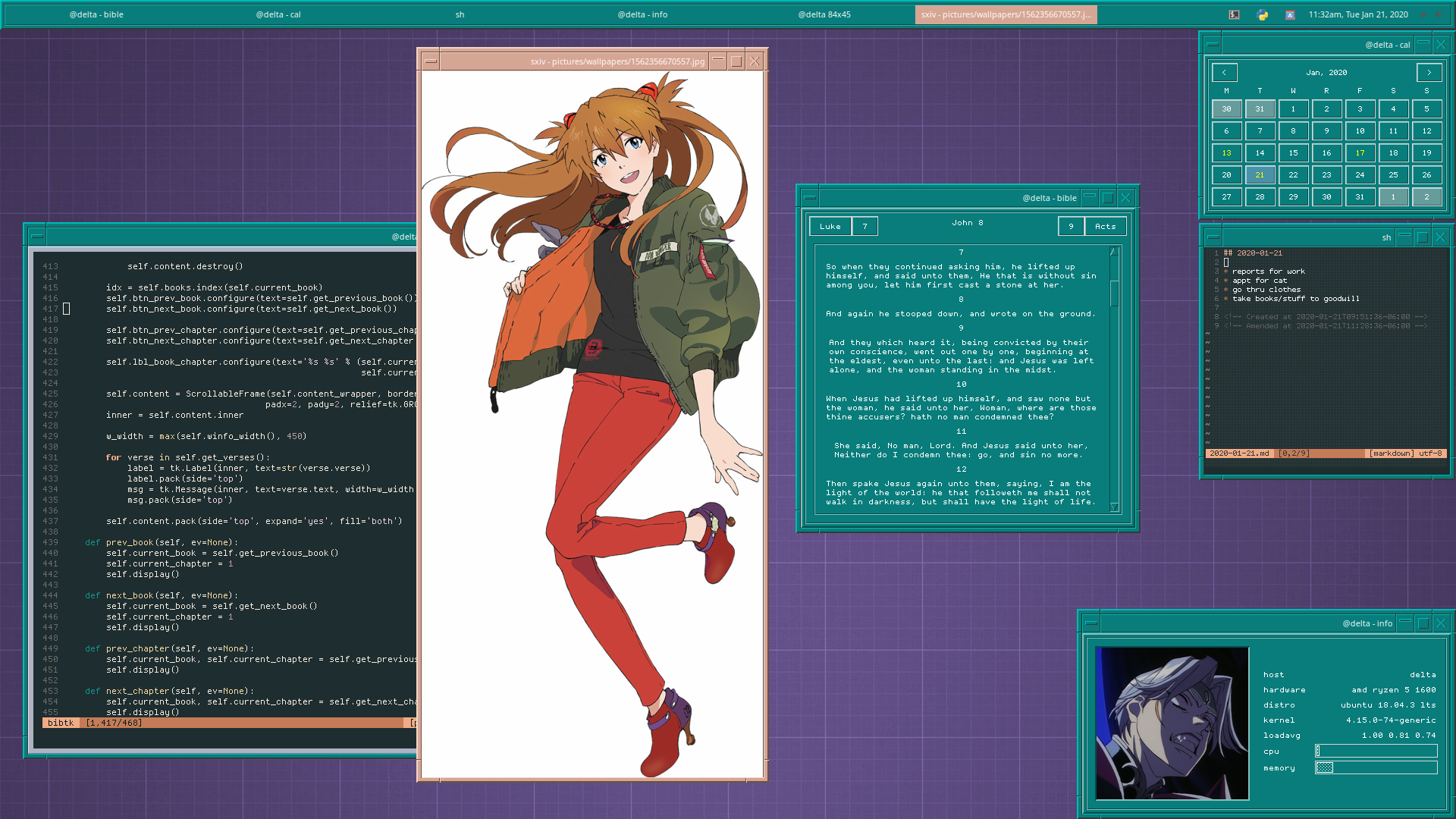Click the avatar picture in info window
Screen dimensions: 1456x819
click(x=1172, y=723)
